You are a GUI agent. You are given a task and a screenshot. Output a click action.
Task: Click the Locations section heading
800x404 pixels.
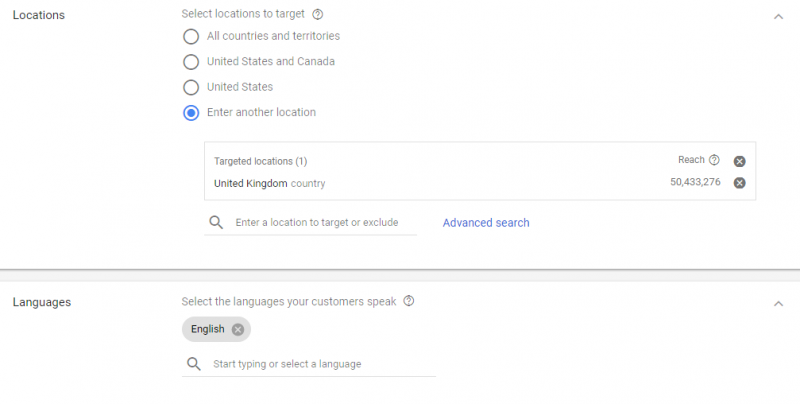pos(39,15)
